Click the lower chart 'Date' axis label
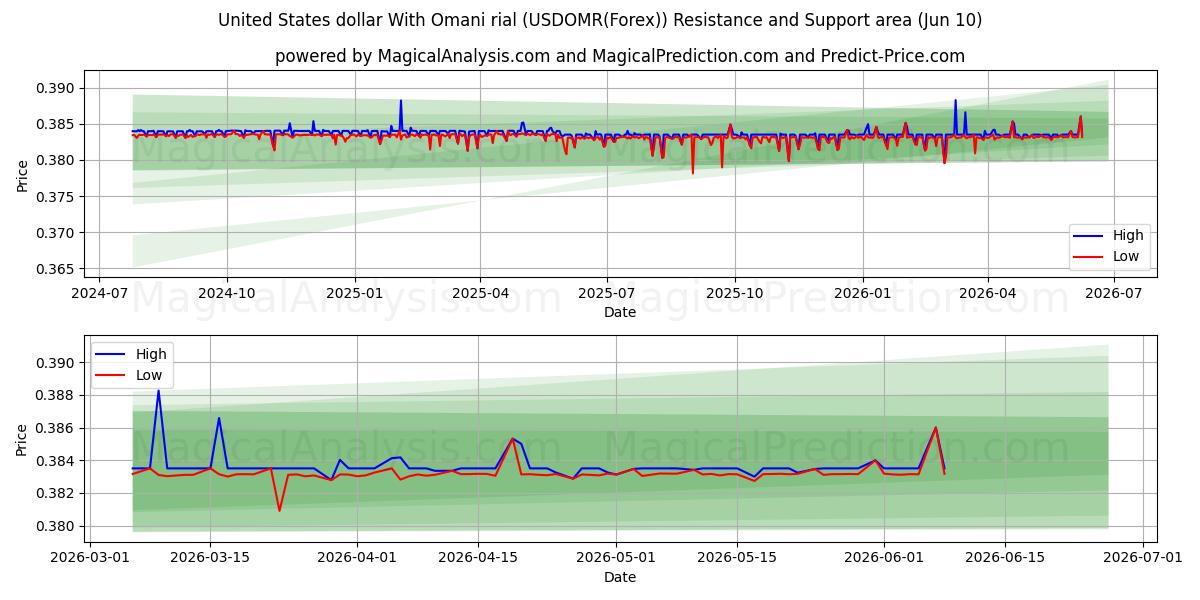This screenshot has height=600, width=1200. coord(620,577)
